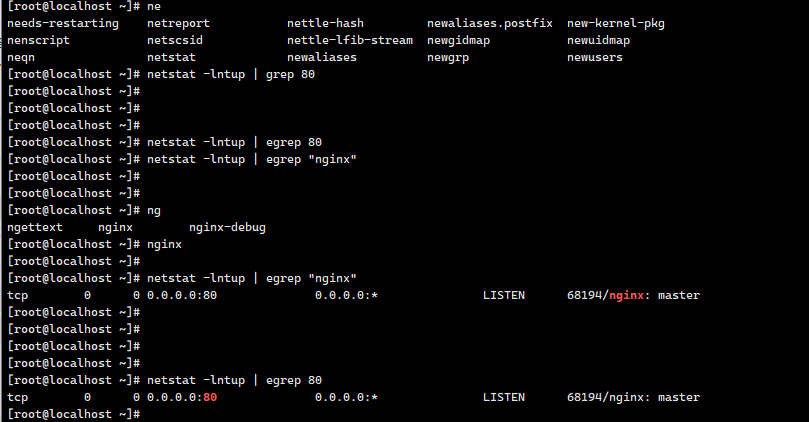This screenshot has height=422, width=809.
Task: Click the nettle-lfib-stream completion entry
Action: [x=349, y=40]
